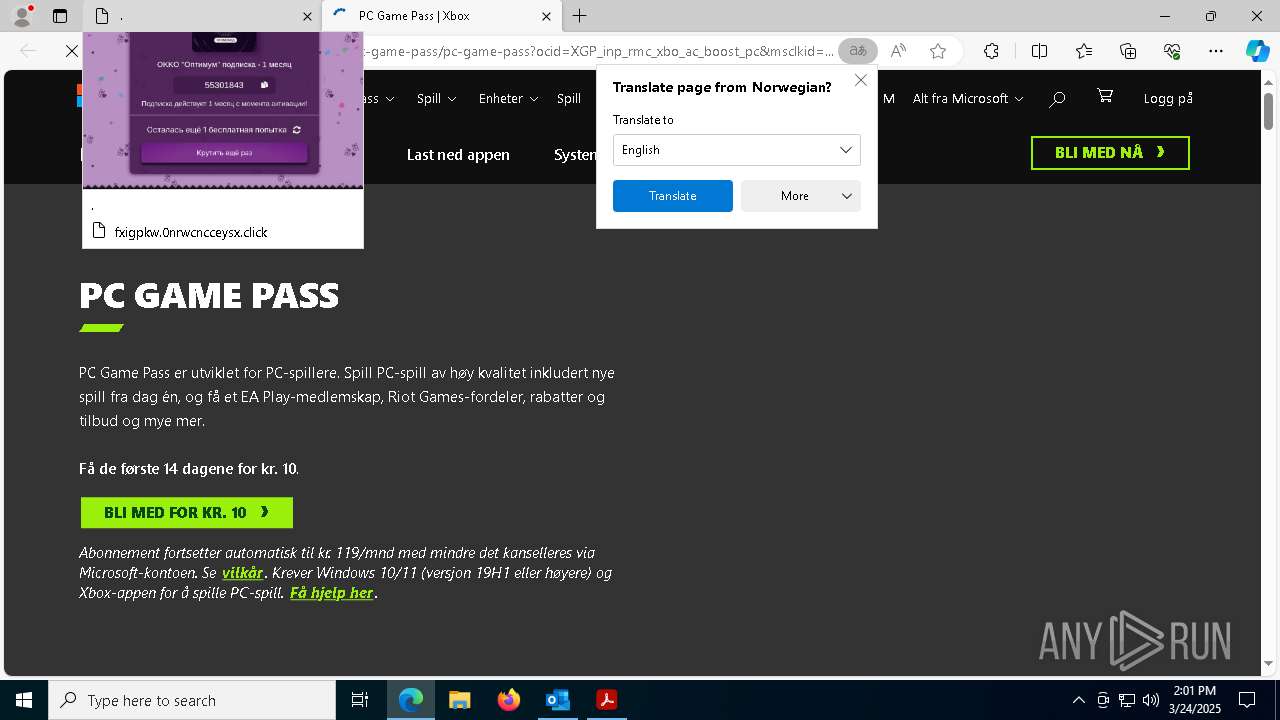Switch to the first tab titled with a dot

202,16
